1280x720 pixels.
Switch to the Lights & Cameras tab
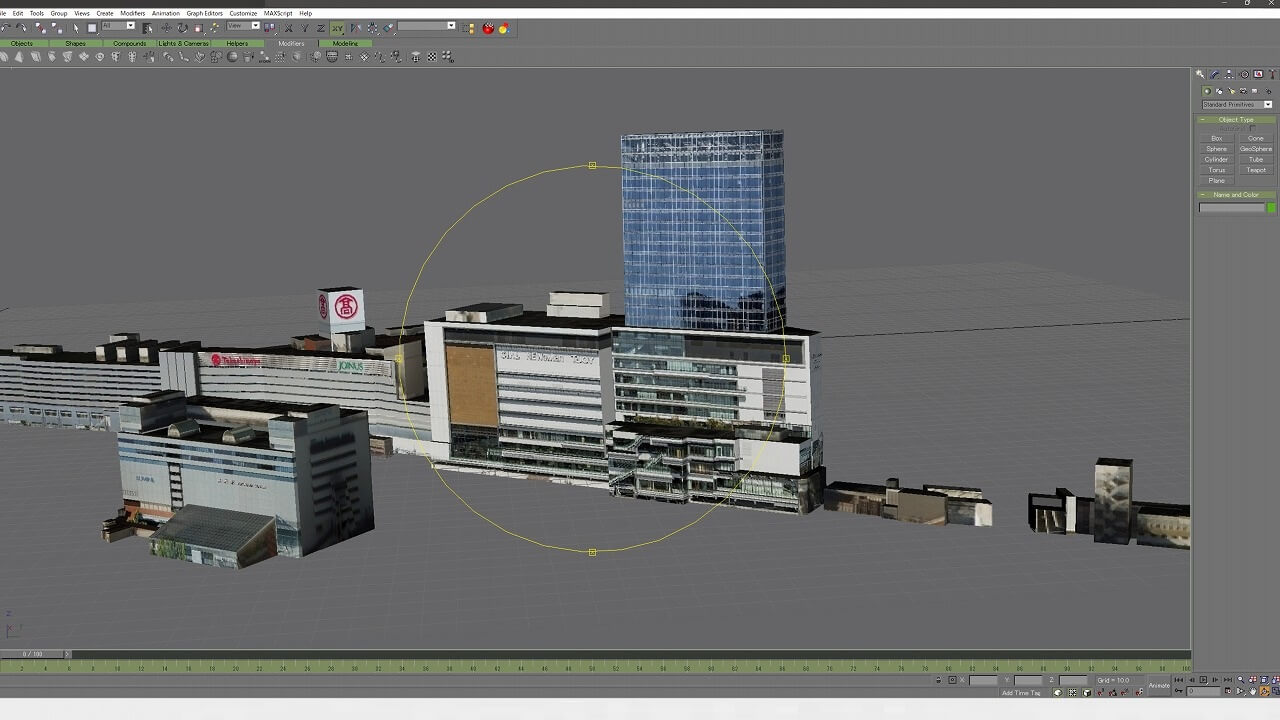(x=183, y=43)
